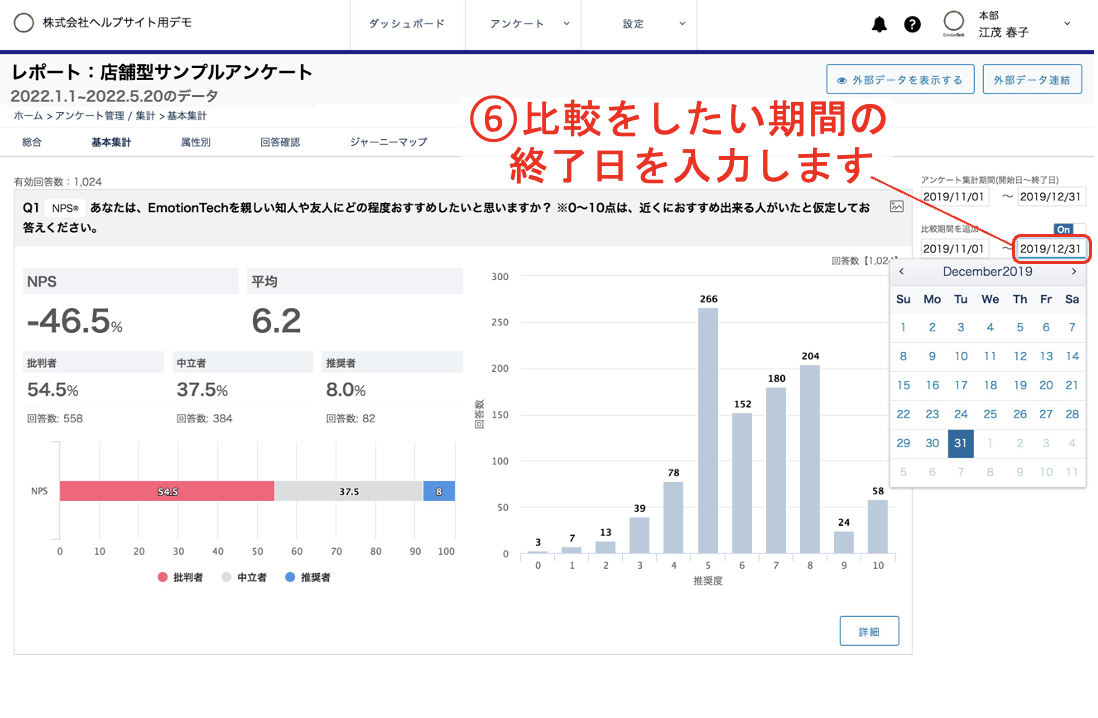Viewport: 1098px width, 718px height.
Task: Click the company logo circle at top left
Action: [x=23, y=22]
